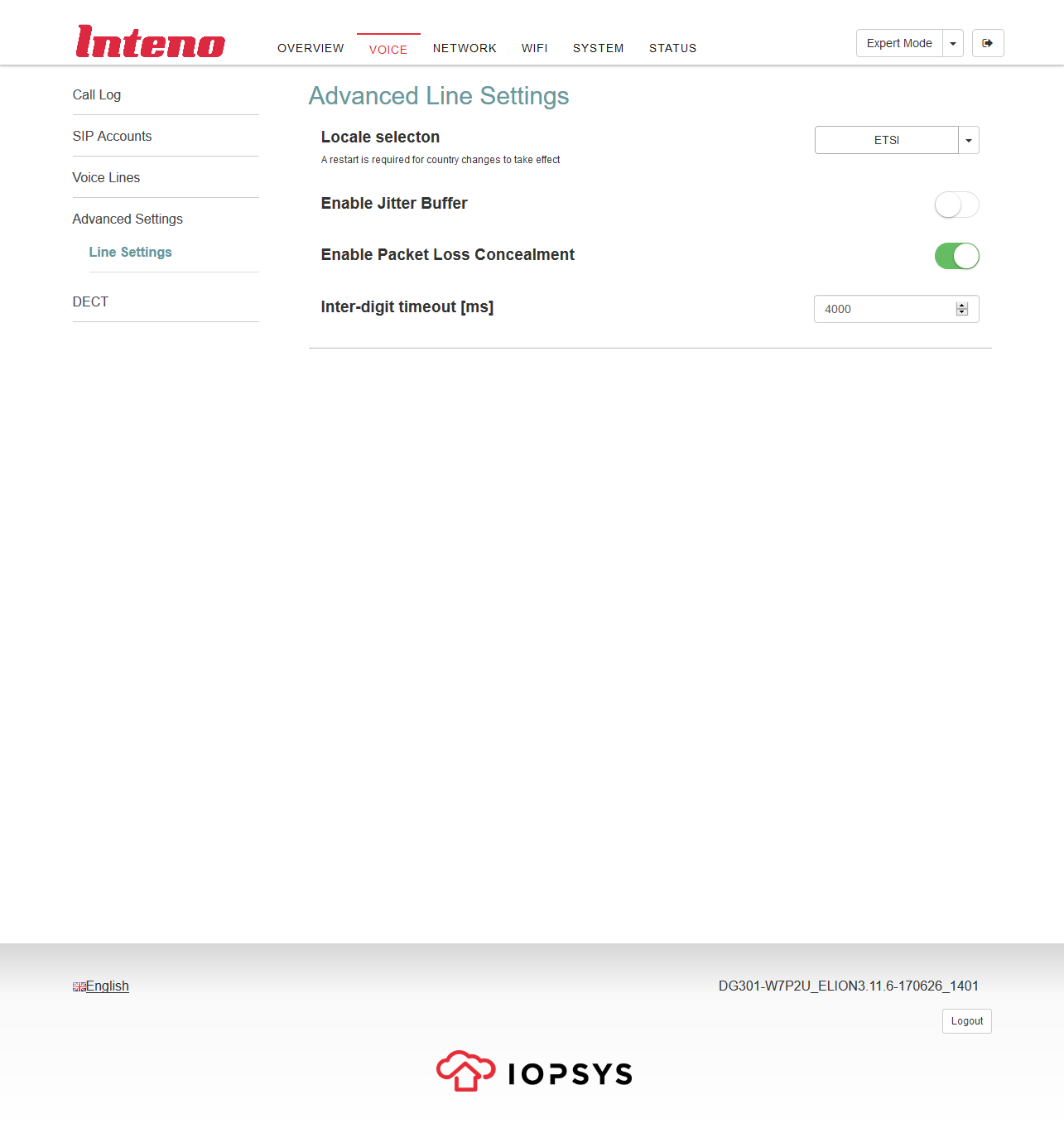Click the Expert Mode button
The height and width of the screenshot is (1133, 1064).
coord(899,43)
